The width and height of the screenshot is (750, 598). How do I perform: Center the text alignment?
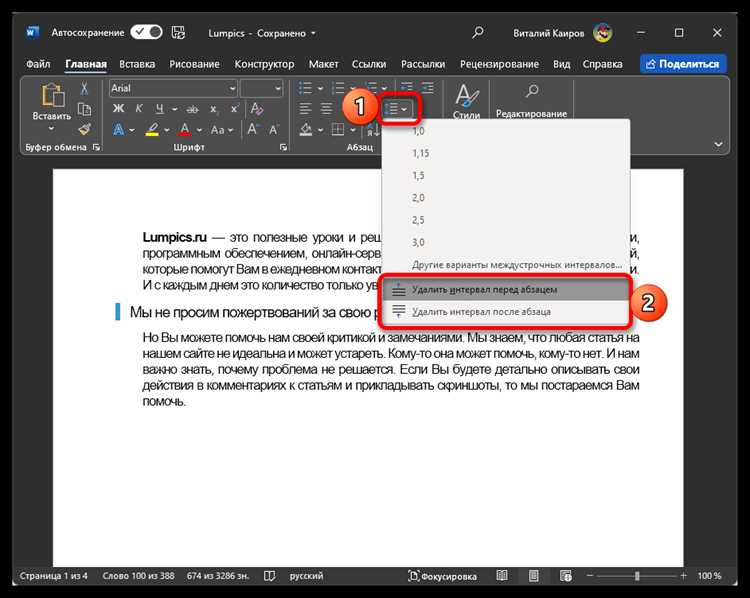pos(326,109)
